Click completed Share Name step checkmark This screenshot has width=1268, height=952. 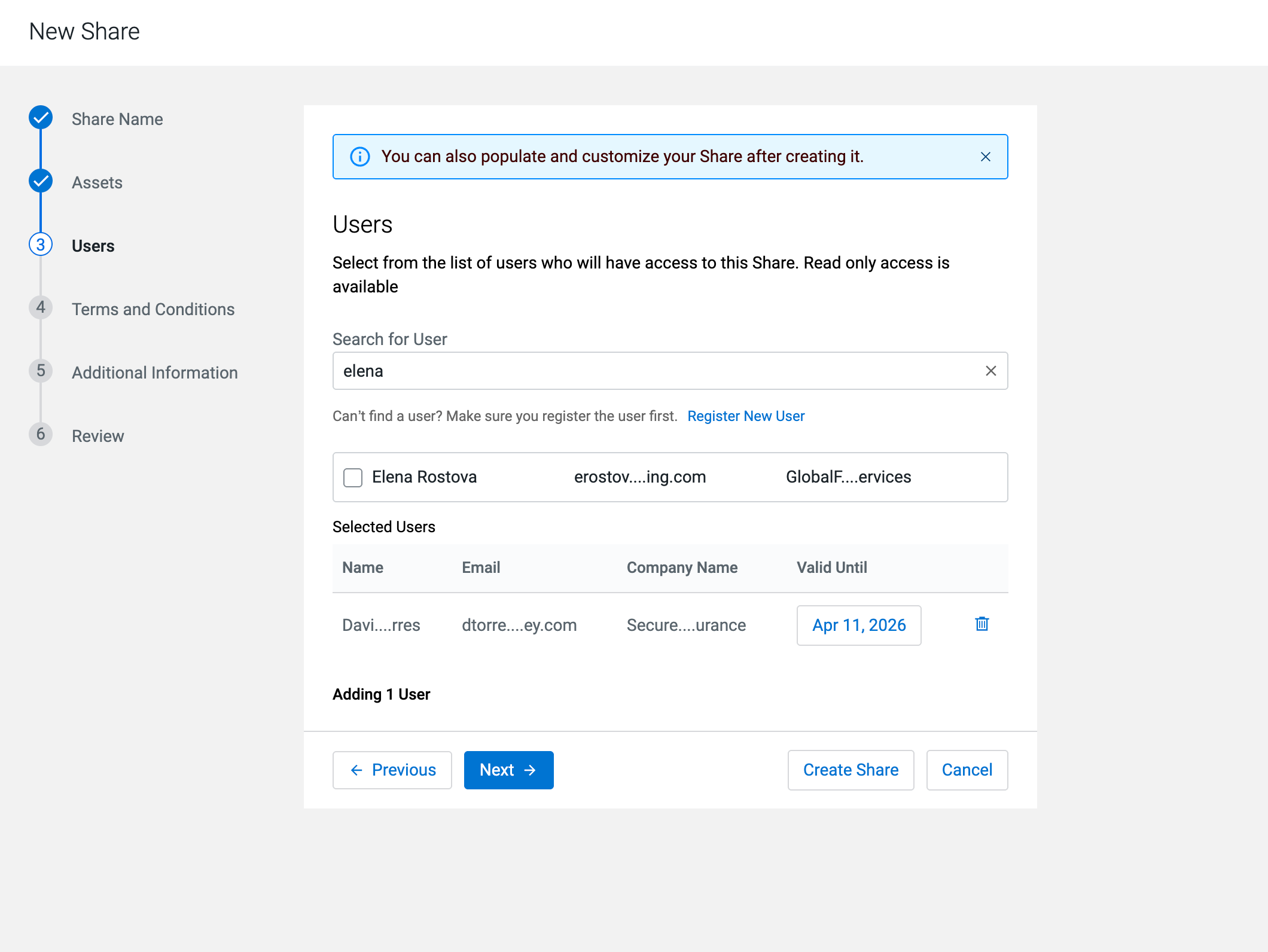pos(41,118)
